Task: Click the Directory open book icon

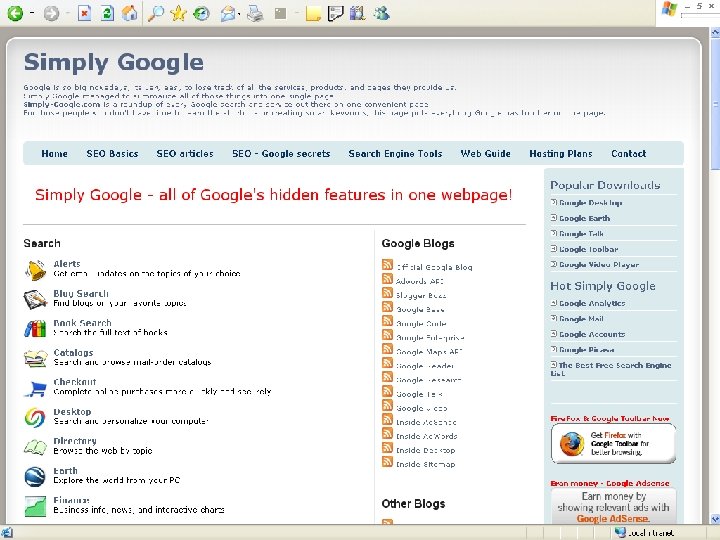Action: [35, 447]
